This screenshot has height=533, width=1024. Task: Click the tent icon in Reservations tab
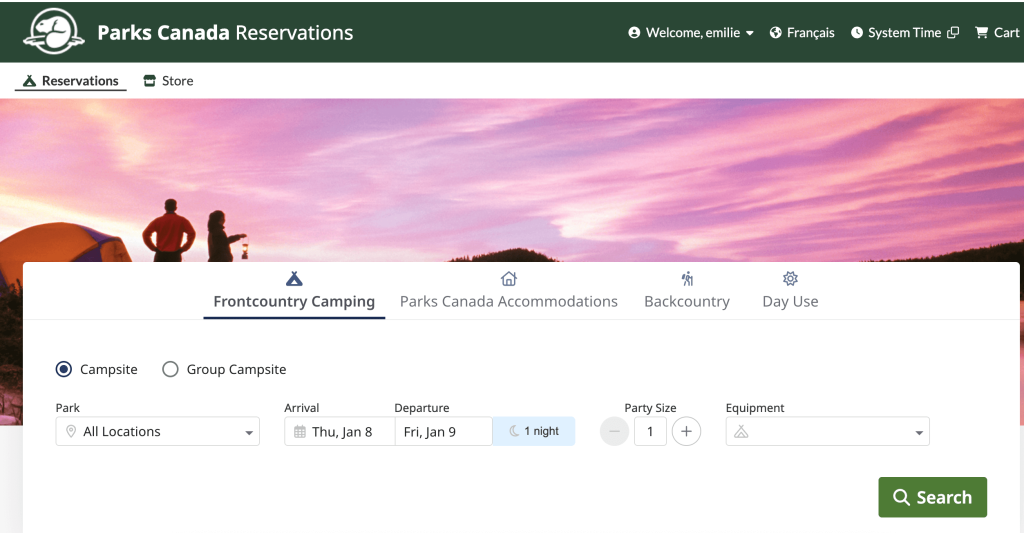[29, 81]
